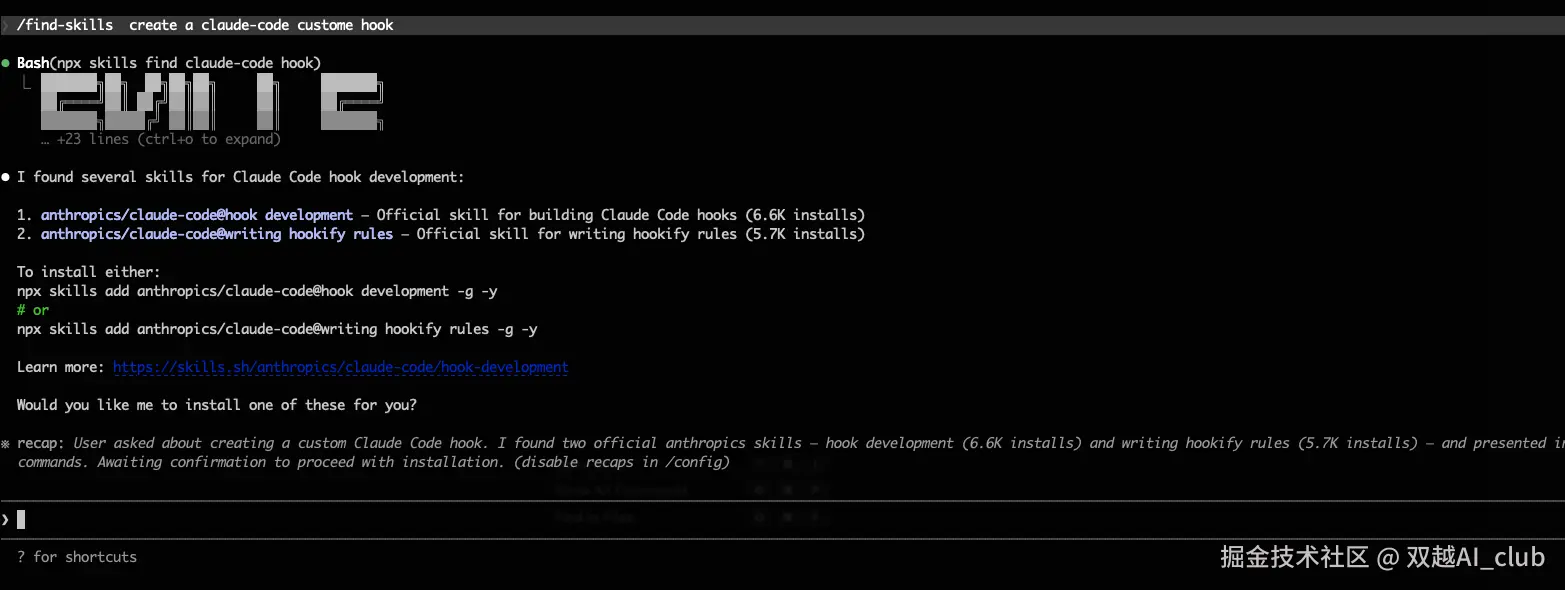Viewport: 1565px width, 590px height.
Task: Click the 'I found several skills' message line
Action: [241, 177]
